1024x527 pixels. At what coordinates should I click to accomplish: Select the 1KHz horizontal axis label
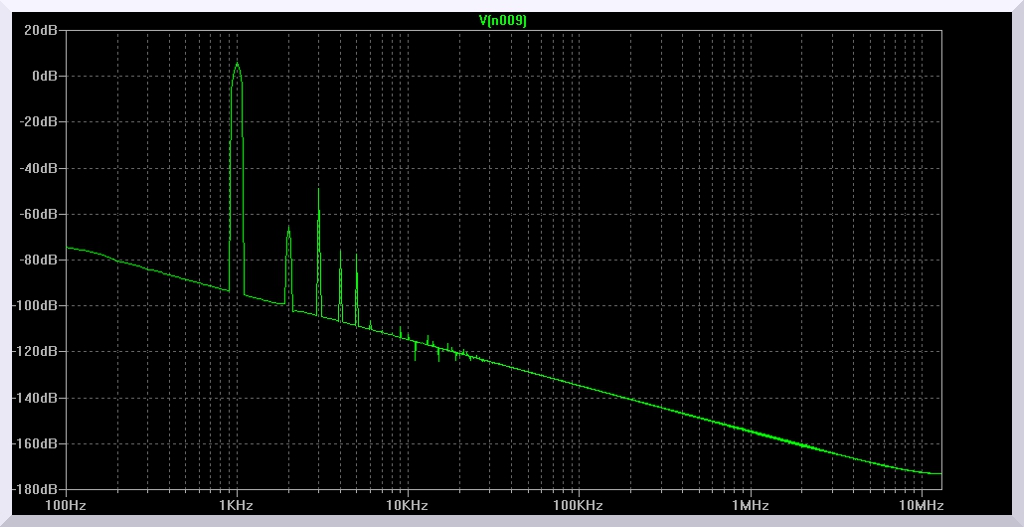237,506
